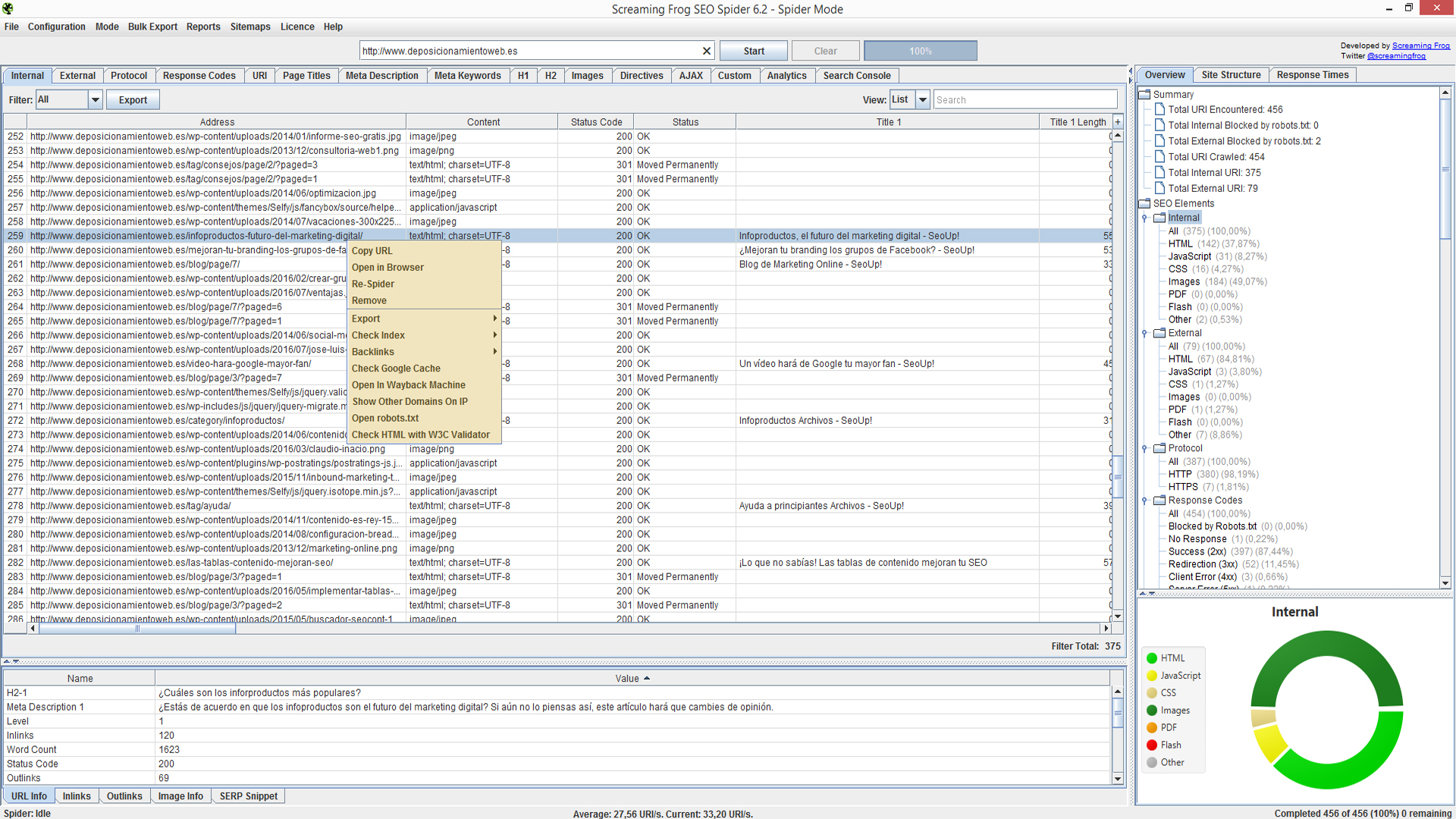Clear the URL field with the X icon
Image resolution: width=1456 pixels, height=819 pixels.
[706, 51]
